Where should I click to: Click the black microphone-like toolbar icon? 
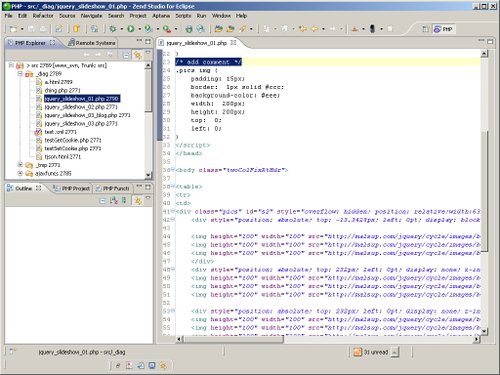[x=372, y=29]
